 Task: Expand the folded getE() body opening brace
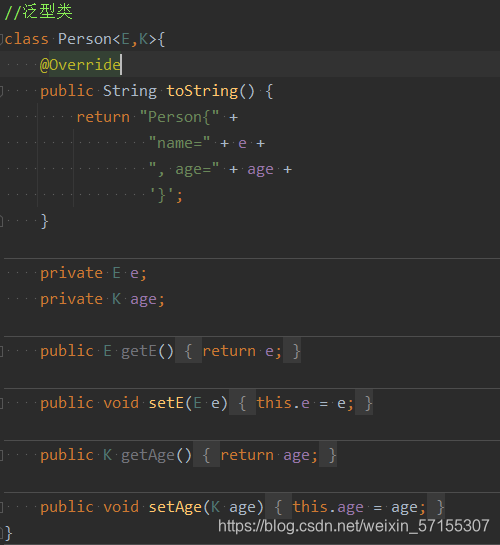click(188, 351)
